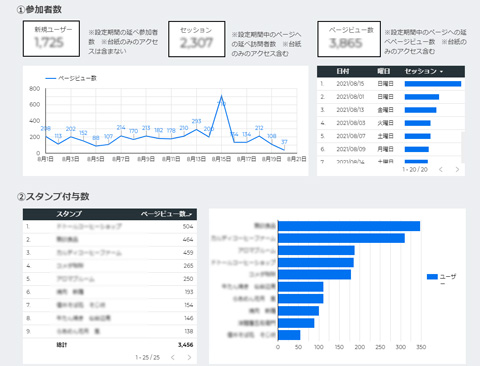This screenshot has height=366, width=480.
Task: Click the peak point at 8月15日
Action: pyautogui.click(x=221, y=96)
